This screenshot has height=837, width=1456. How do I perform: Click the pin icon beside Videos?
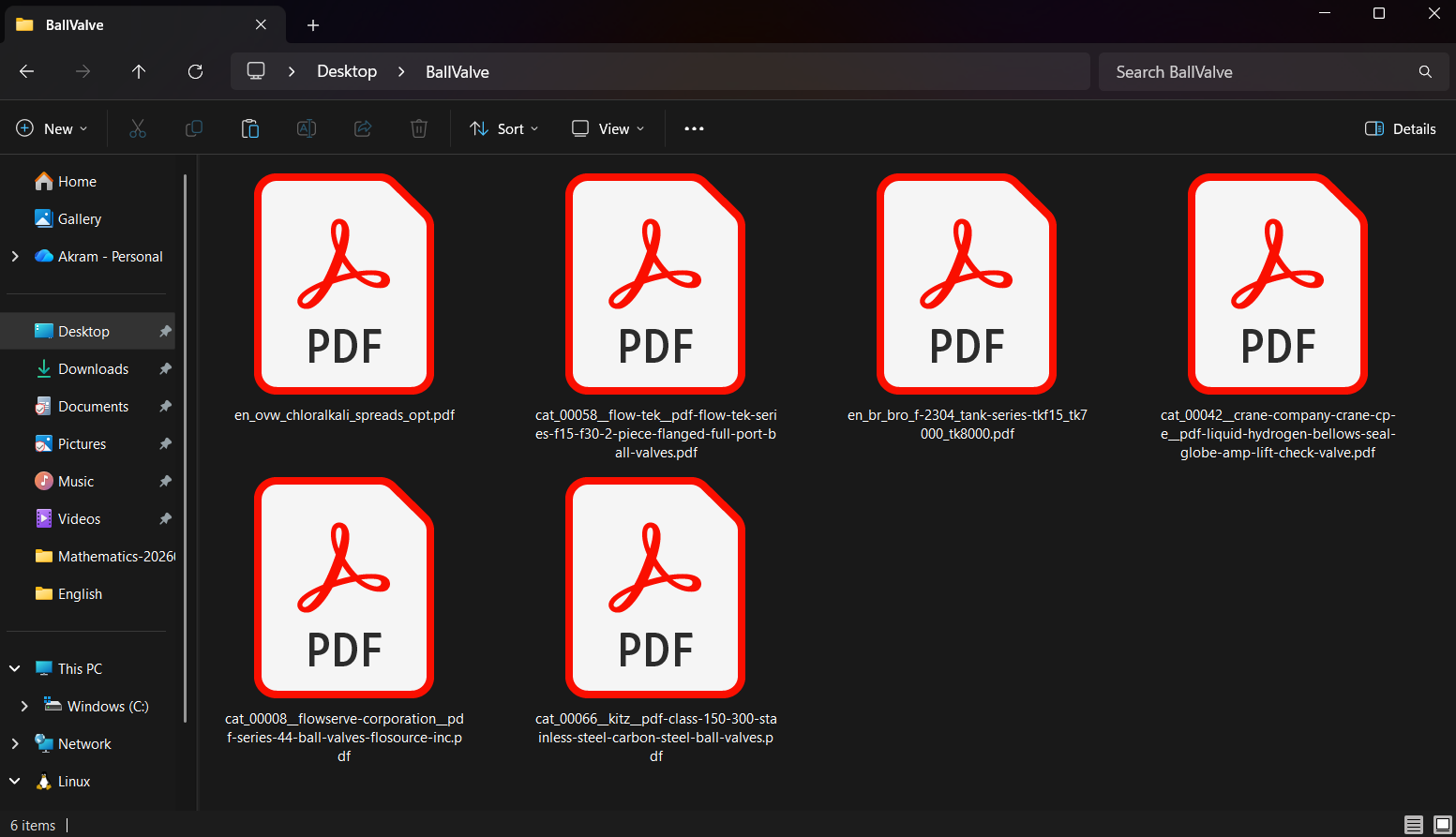(165, 519)
